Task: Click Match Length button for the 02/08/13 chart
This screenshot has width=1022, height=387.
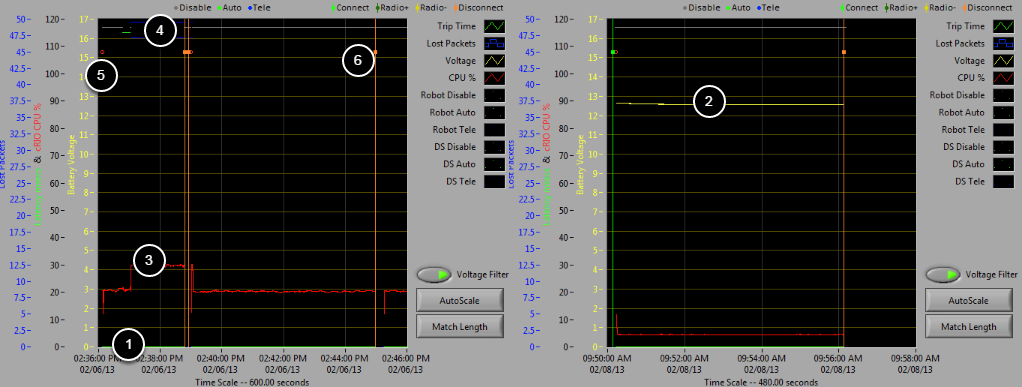Action: 968,326
